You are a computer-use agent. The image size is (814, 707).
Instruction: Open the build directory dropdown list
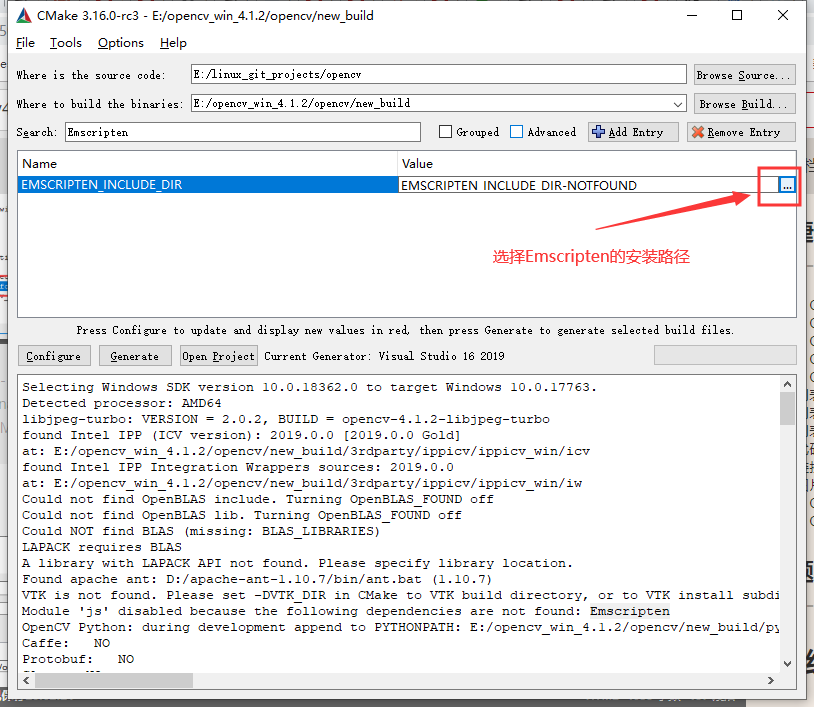point(679,103)
